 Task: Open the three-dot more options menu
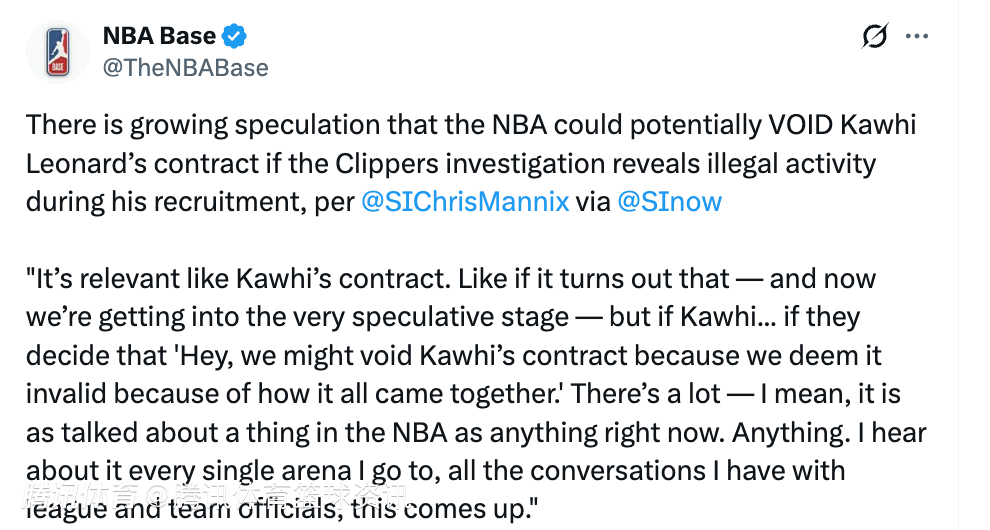(917, 36)
